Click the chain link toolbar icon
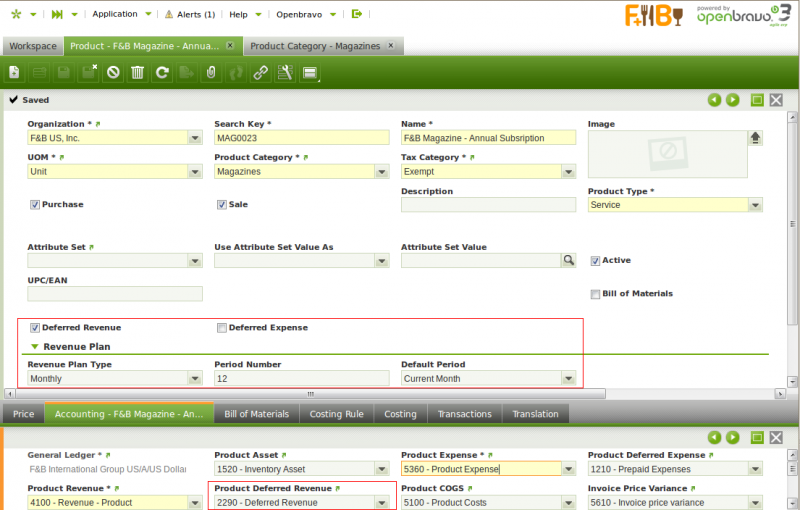 [260, 72]
